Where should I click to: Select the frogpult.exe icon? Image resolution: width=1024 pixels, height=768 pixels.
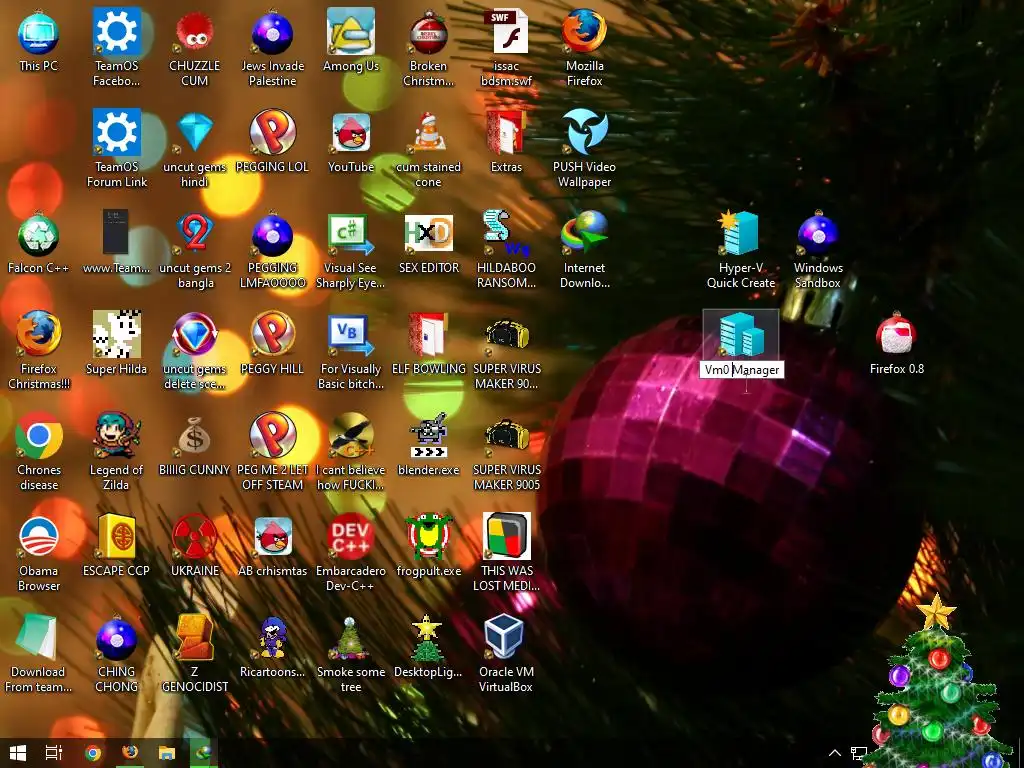[x=428, y=537]
